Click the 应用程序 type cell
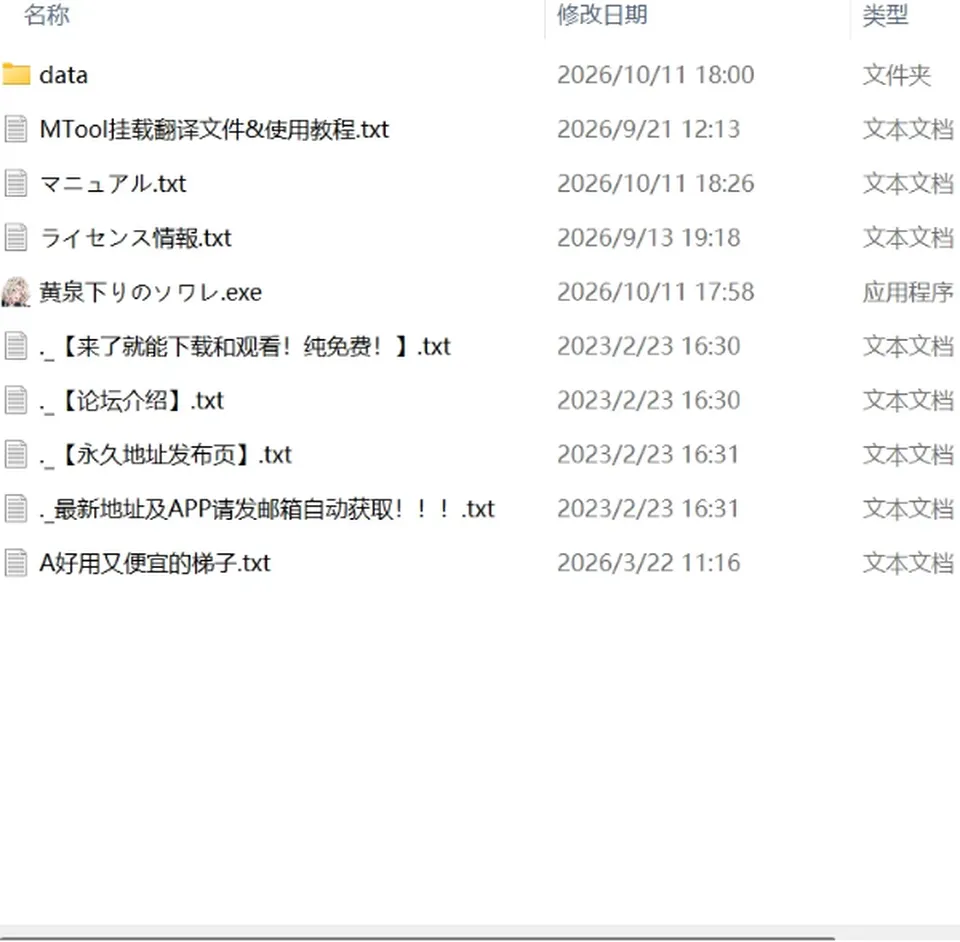 click(909, 292)
